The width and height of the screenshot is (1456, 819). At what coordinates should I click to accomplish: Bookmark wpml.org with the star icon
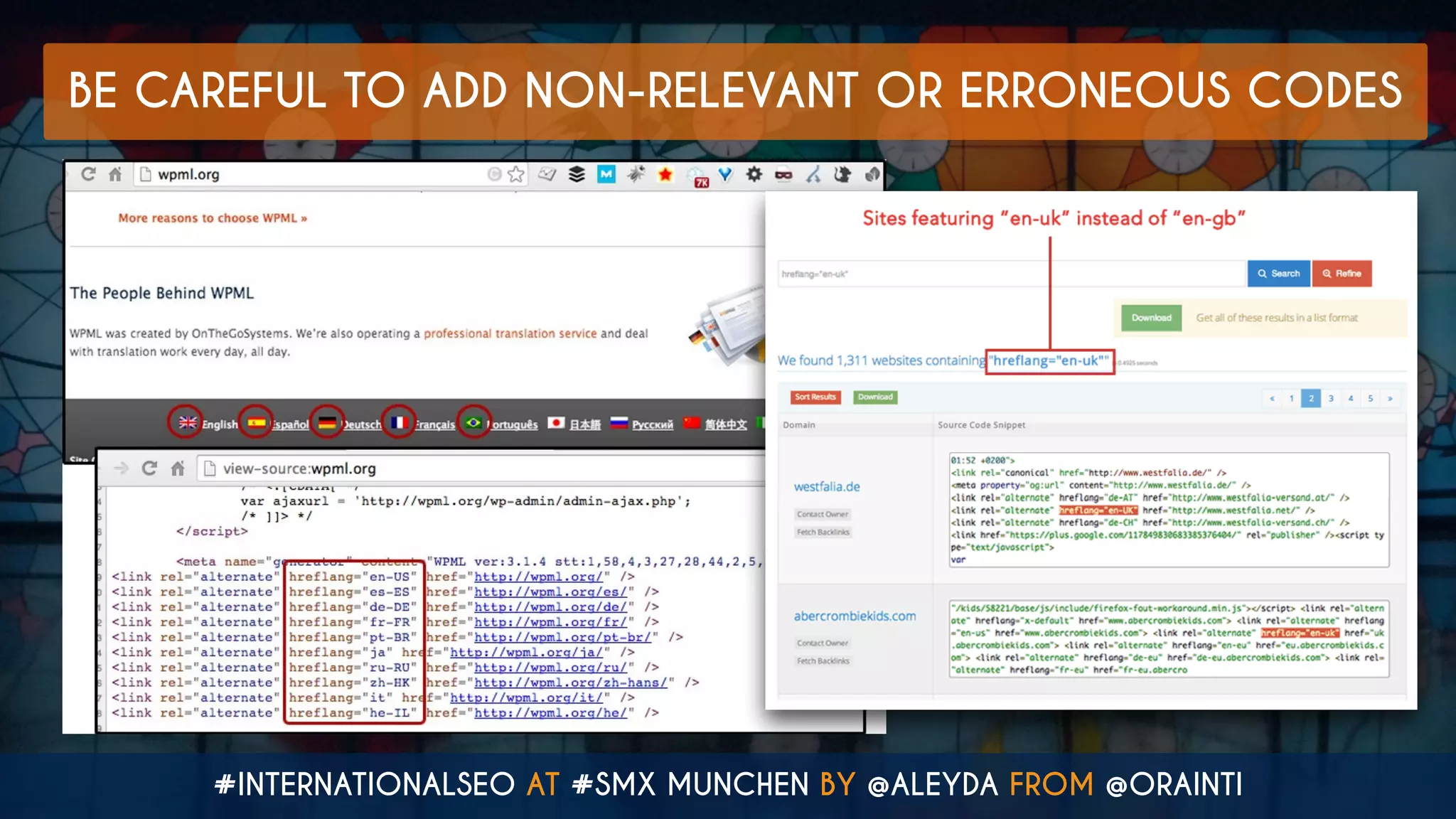(516, 174)
